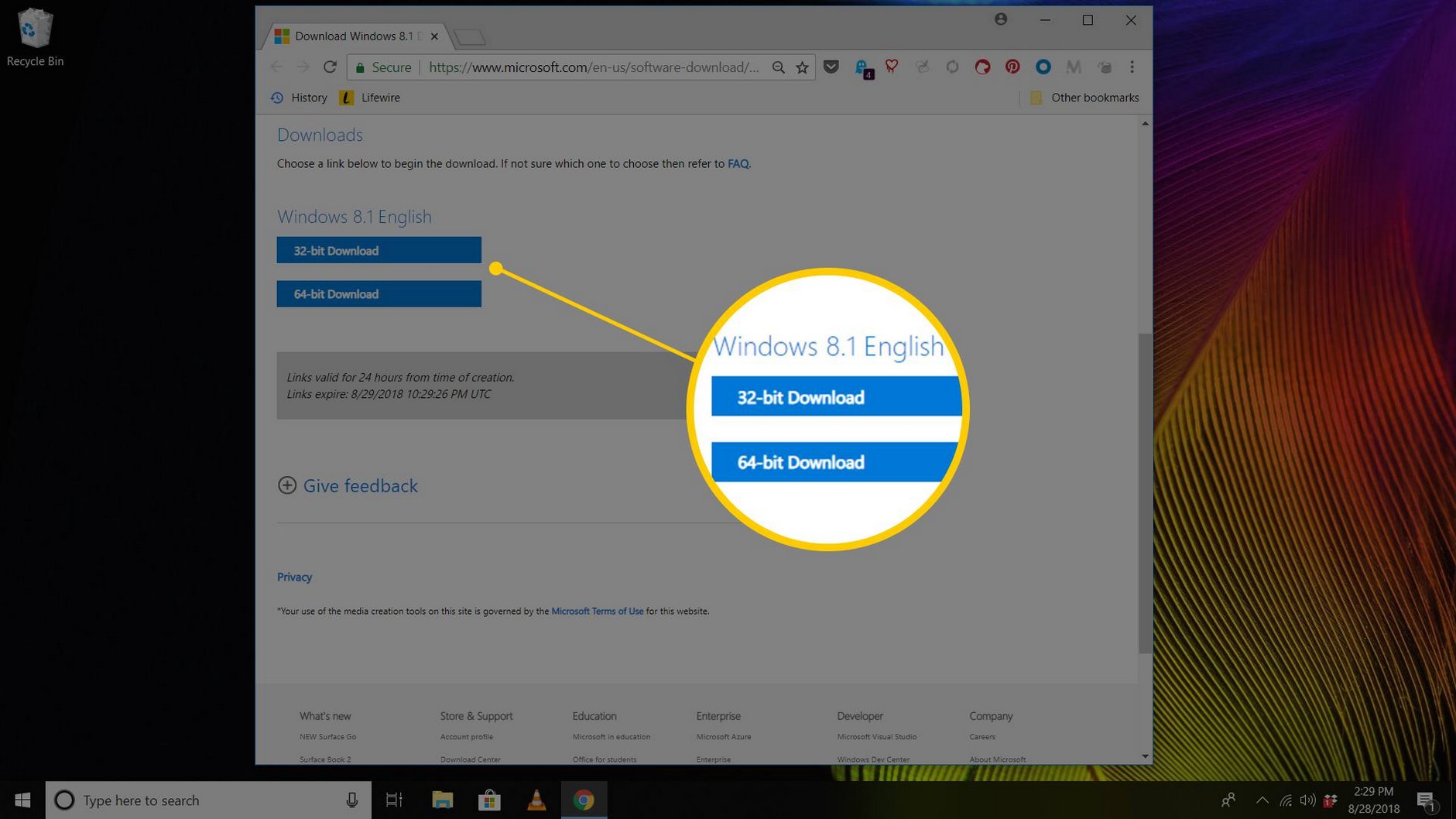Click the scrollbar up arrow

[1145, 123]
